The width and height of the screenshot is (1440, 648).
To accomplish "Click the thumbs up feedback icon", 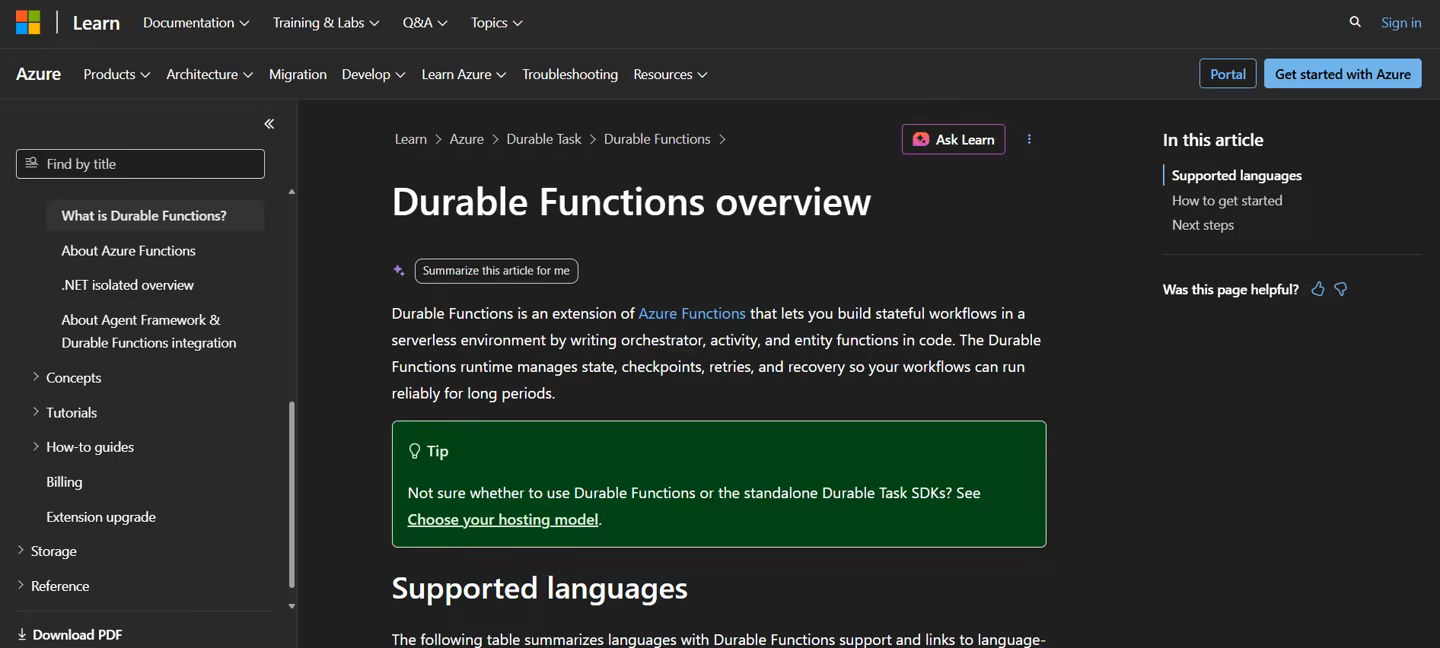I will click(x=1318, y=289).
